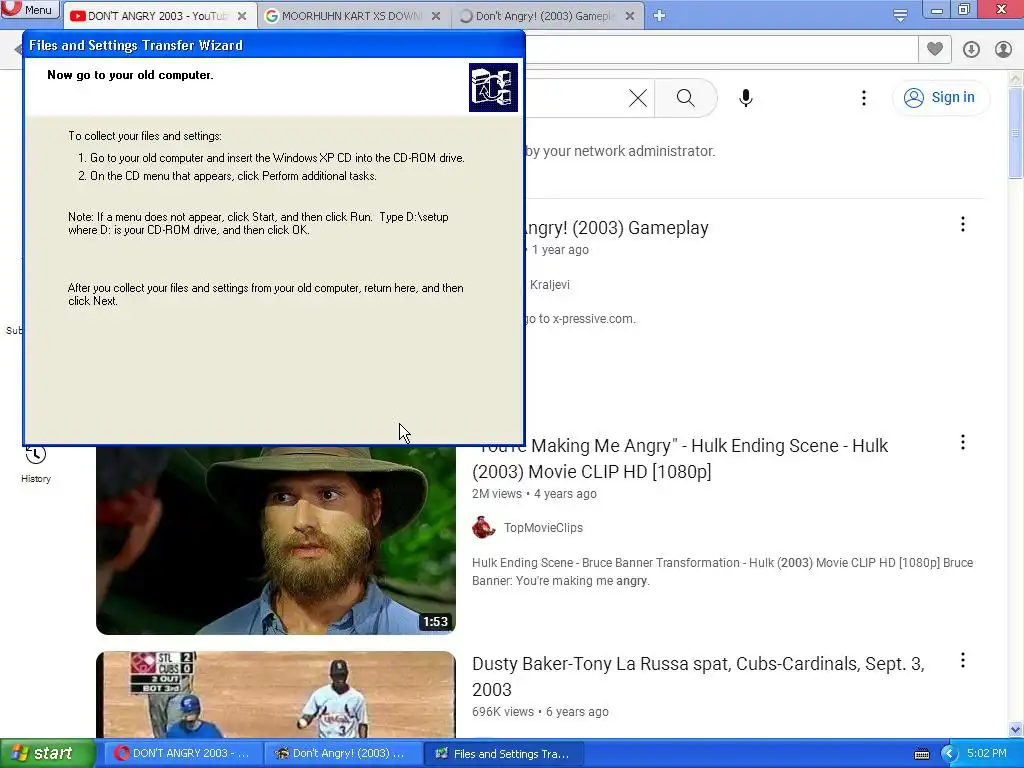Click the scrollbar down arrow
Viewport: 1024px width, 768px height.
pos(1015,729)
